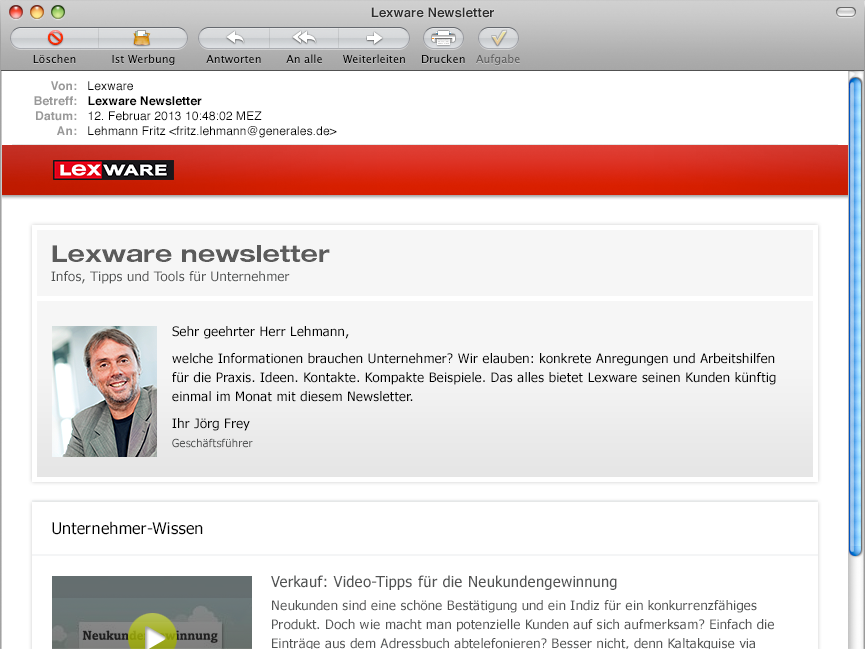The image size is (865, 649).
Task: Click the date 12. Februar 2013 10:48:02 MEZ
Action: (x=174, y=116)
